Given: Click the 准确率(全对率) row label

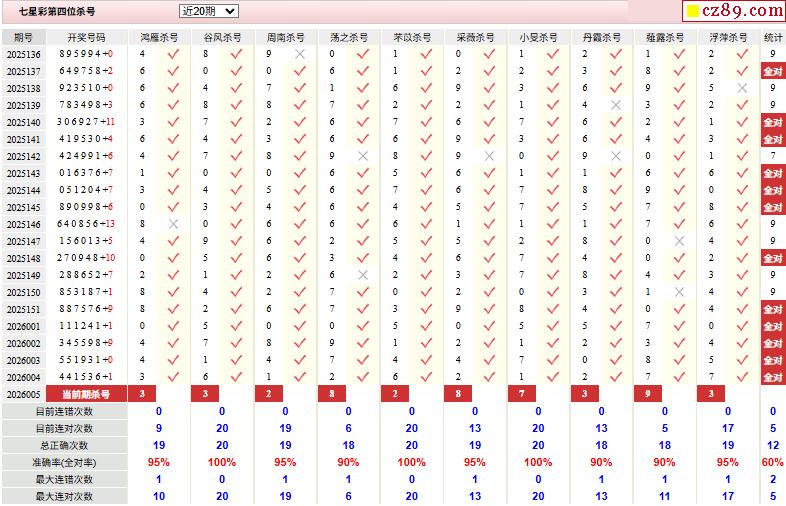Looking at the screenshot, I should pos(64,462).
